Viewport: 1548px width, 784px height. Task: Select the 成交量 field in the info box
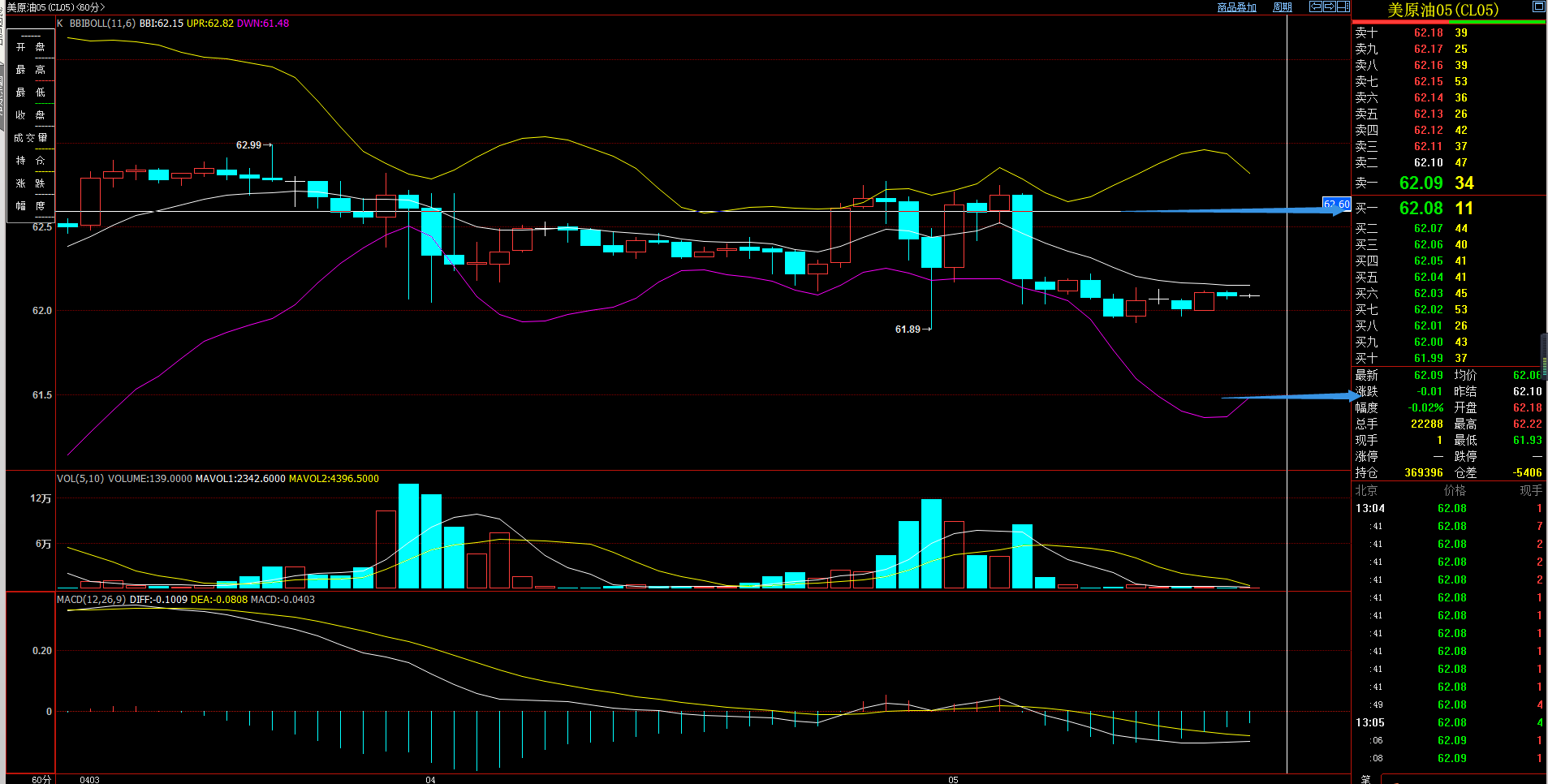pos(31,138)
